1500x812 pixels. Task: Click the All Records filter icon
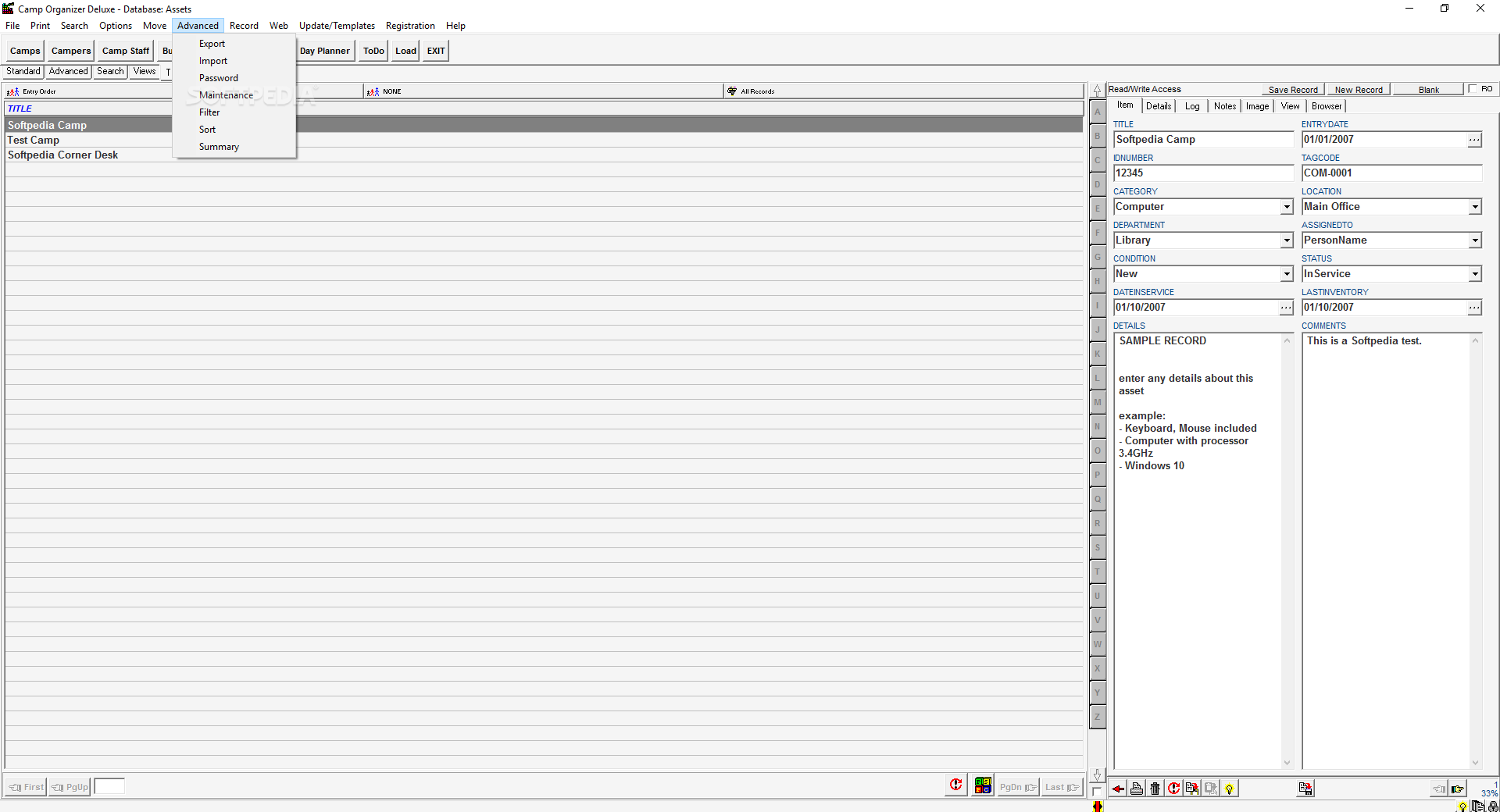pos(732,91)
